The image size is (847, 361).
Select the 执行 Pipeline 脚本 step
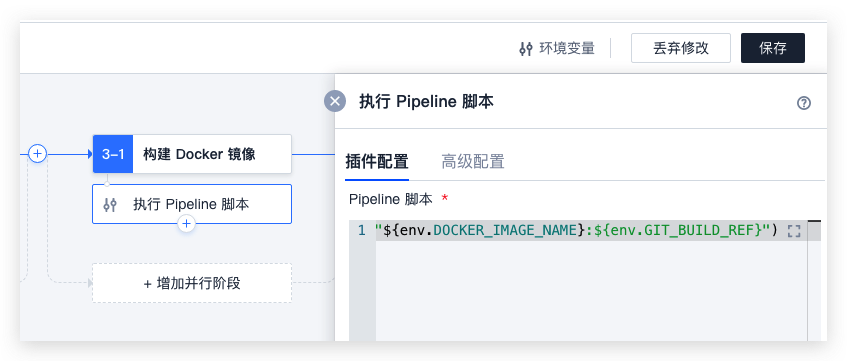tap(192, 204)
